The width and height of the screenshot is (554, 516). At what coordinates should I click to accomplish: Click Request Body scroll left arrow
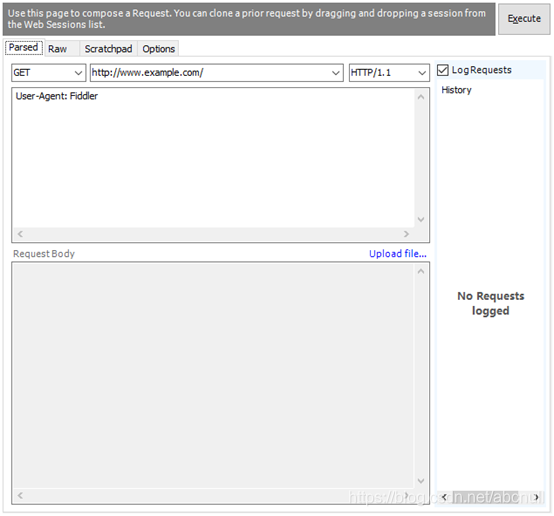20,496
